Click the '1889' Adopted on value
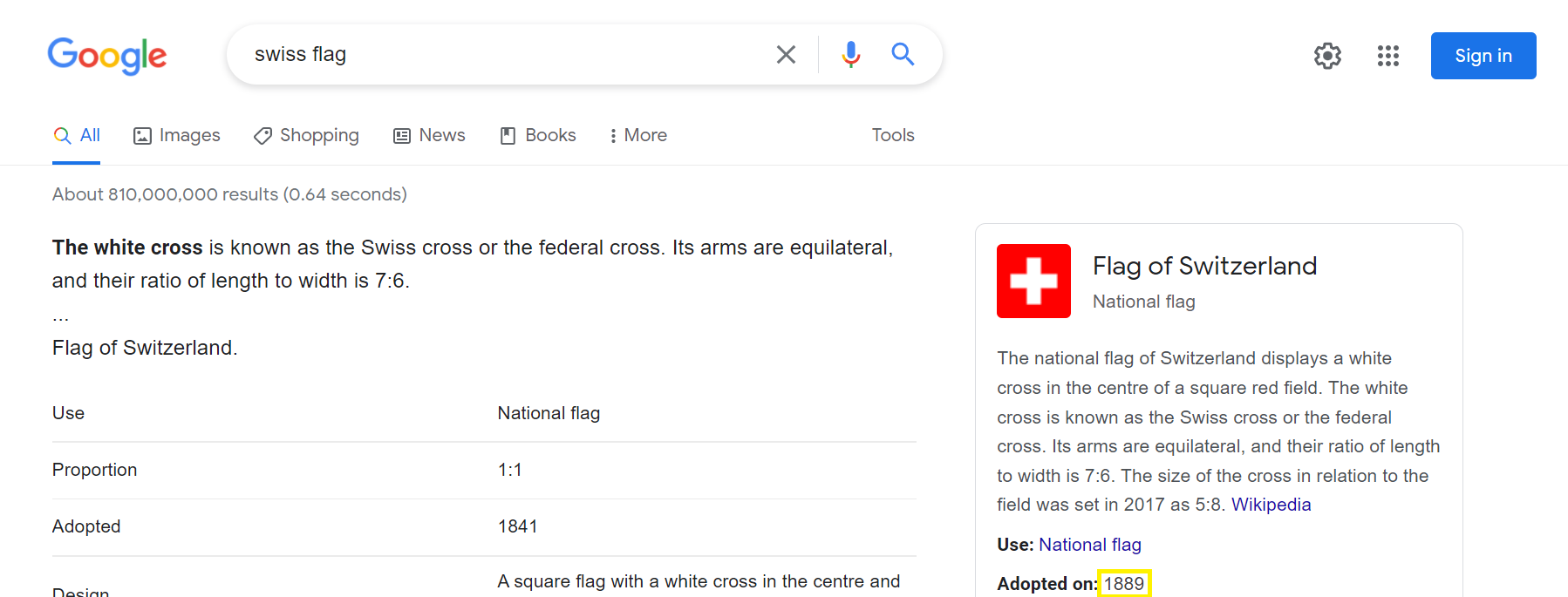The image size is (1568, 597). click(x=1124, y=584)
